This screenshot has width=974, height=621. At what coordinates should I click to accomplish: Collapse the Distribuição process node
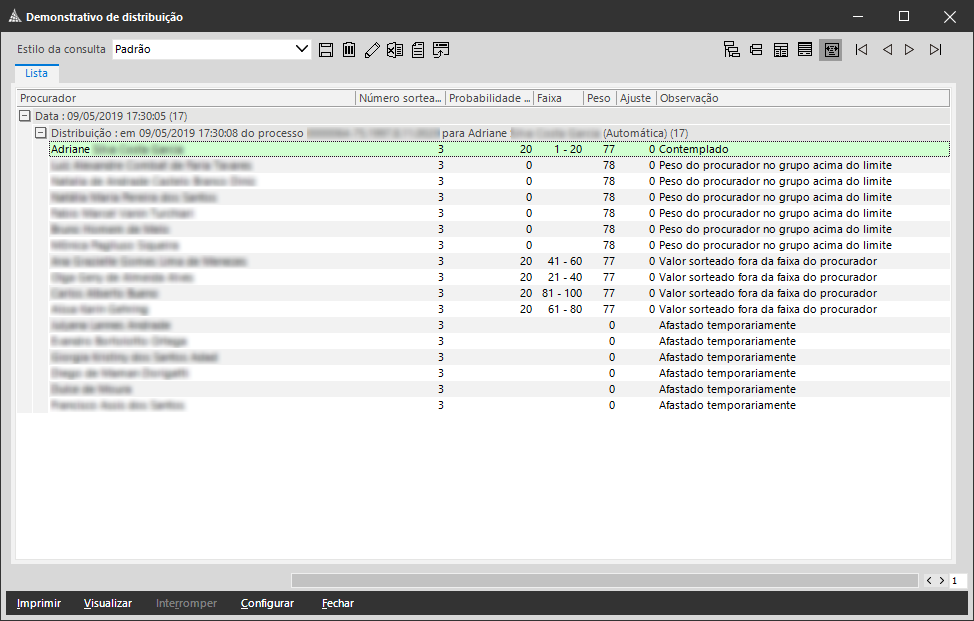coord(41,133)
